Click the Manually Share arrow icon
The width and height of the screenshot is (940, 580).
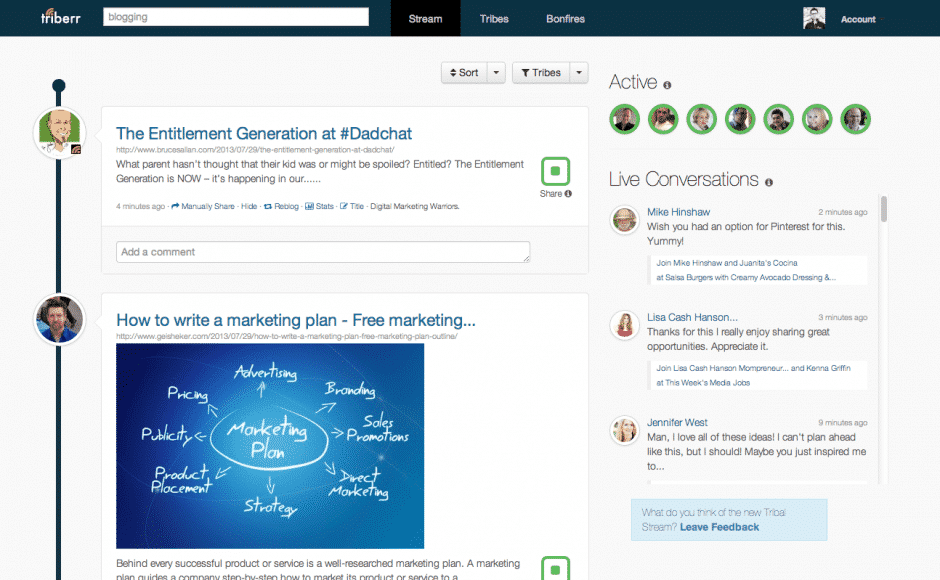pos(174,206)
